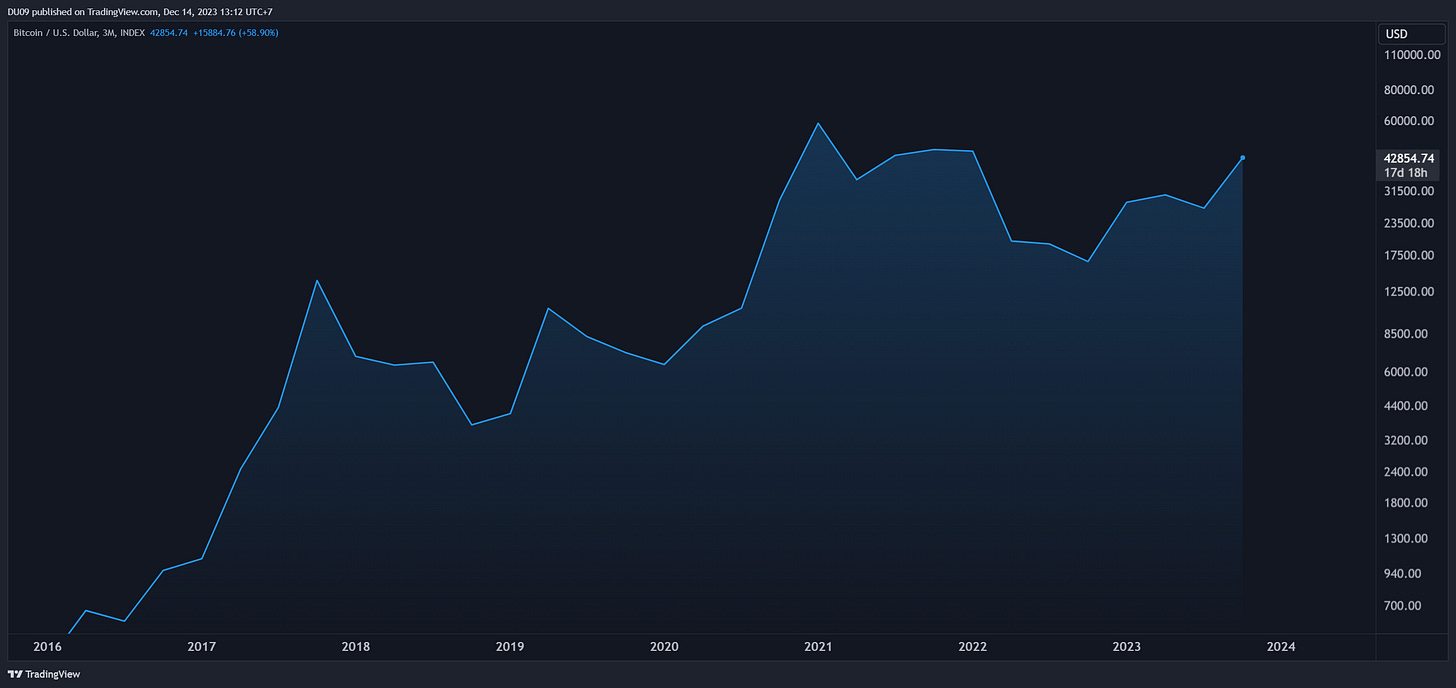Click the 60000.00 price scale label

1411,121
